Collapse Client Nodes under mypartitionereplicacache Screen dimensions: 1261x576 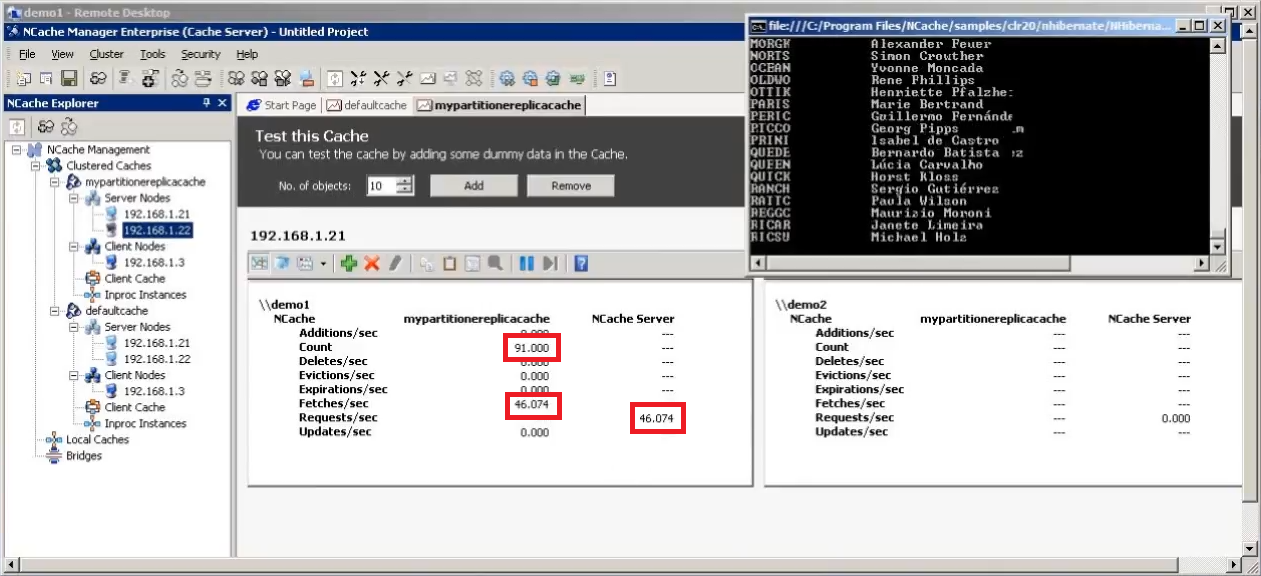(73, 246)
